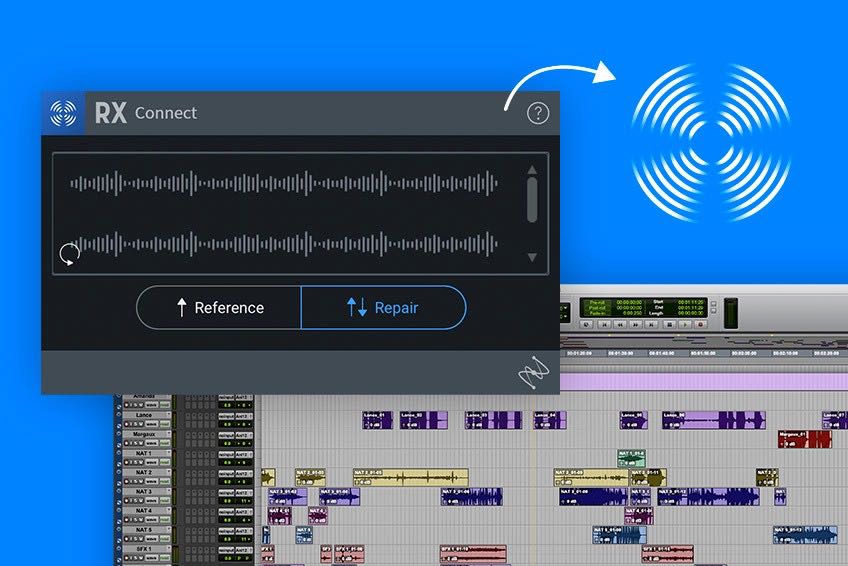Click the green NAT 1 audio clip
Image resolution: width=848 pixels, height=566 pixels.
point(631,458)
